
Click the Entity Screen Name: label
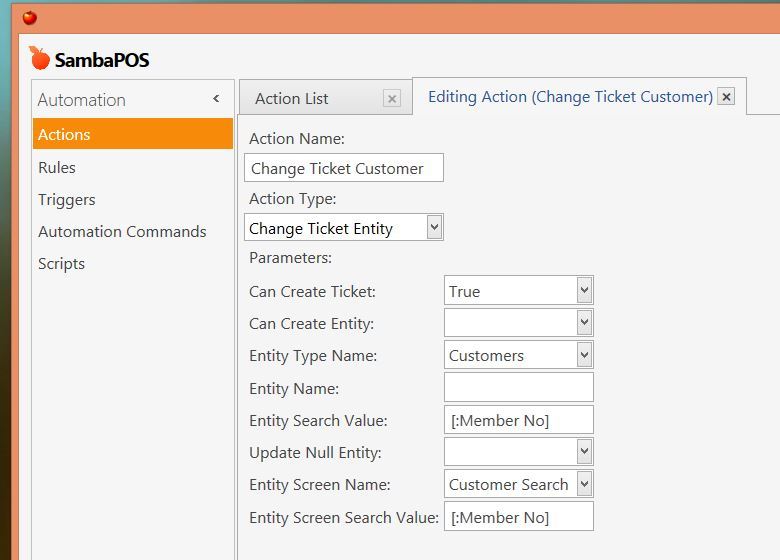click(320, 485)
